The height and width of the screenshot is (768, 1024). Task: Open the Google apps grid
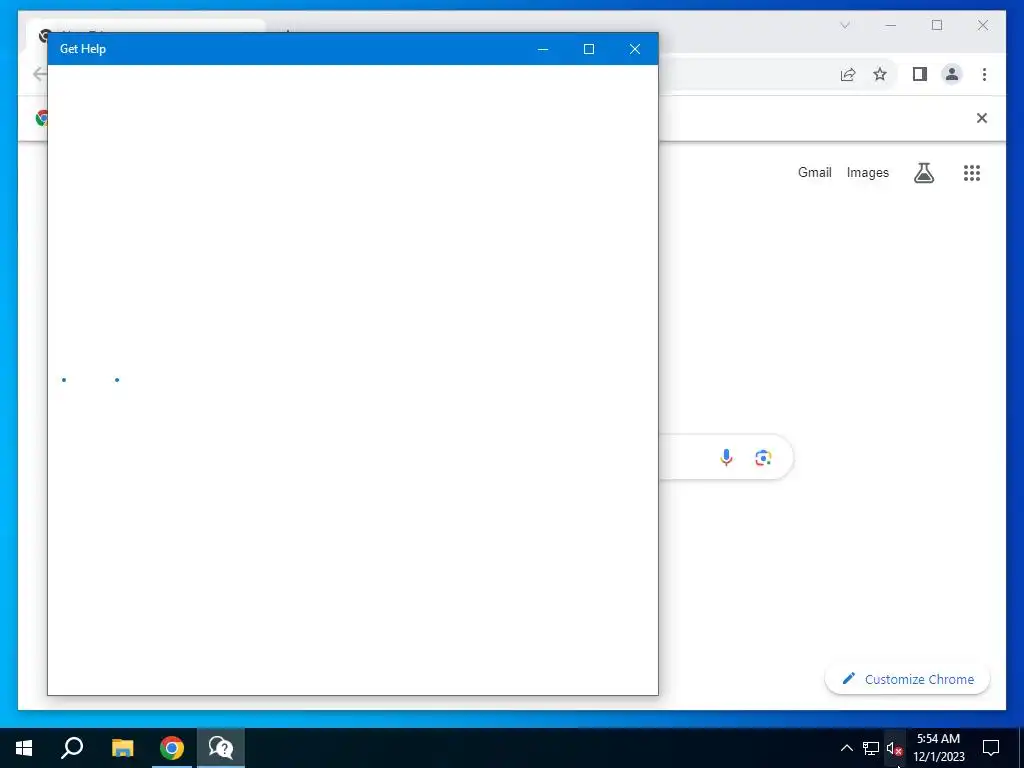972,173
